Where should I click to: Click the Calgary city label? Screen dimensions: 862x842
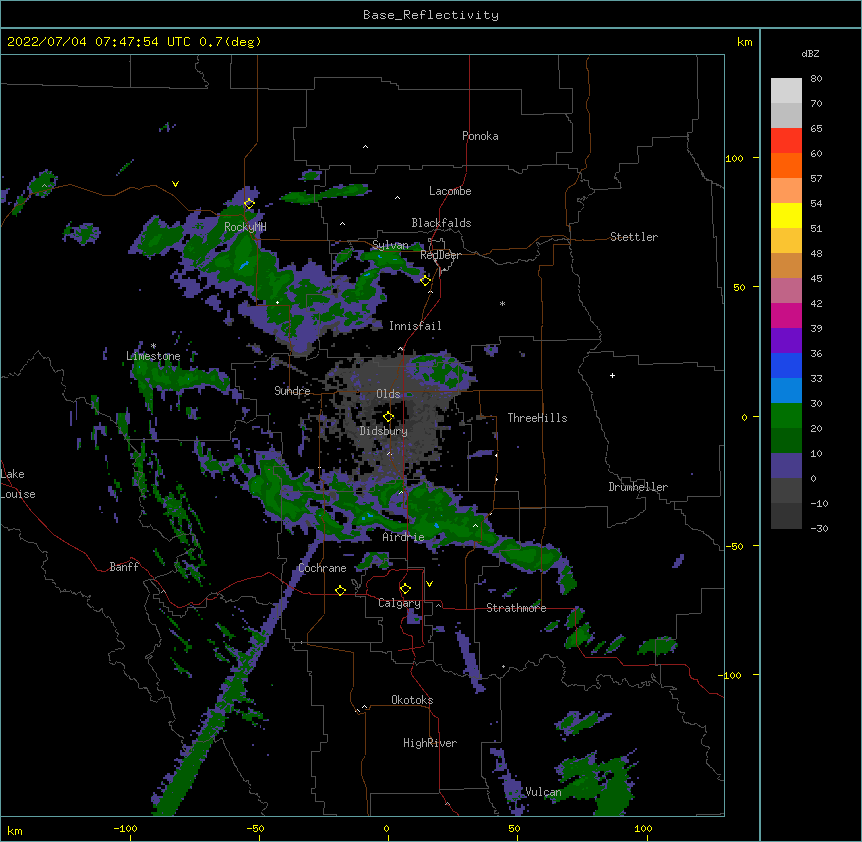[399, 603]
